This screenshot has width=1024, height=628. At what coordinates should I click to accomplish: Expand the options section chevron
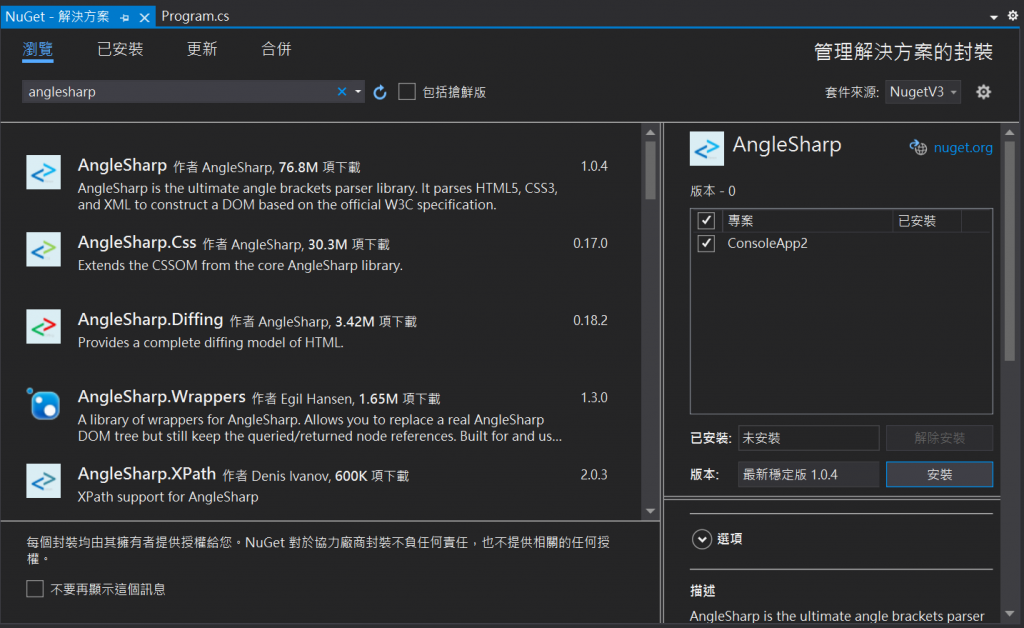tap(701, 539)
